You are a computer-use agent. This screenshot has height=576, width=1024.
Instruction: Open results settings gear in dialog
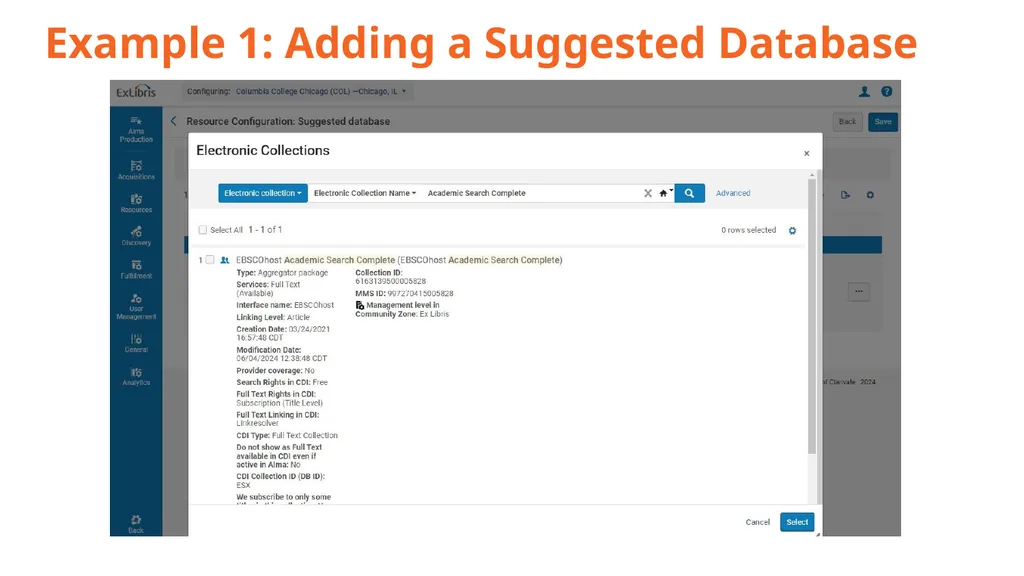792,231
